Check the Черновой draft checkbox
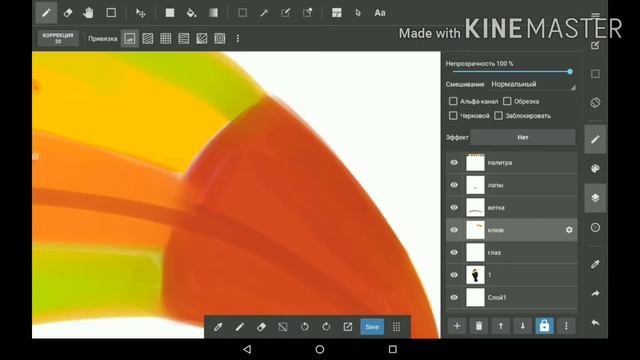The image size is (640, 360). 453,116
